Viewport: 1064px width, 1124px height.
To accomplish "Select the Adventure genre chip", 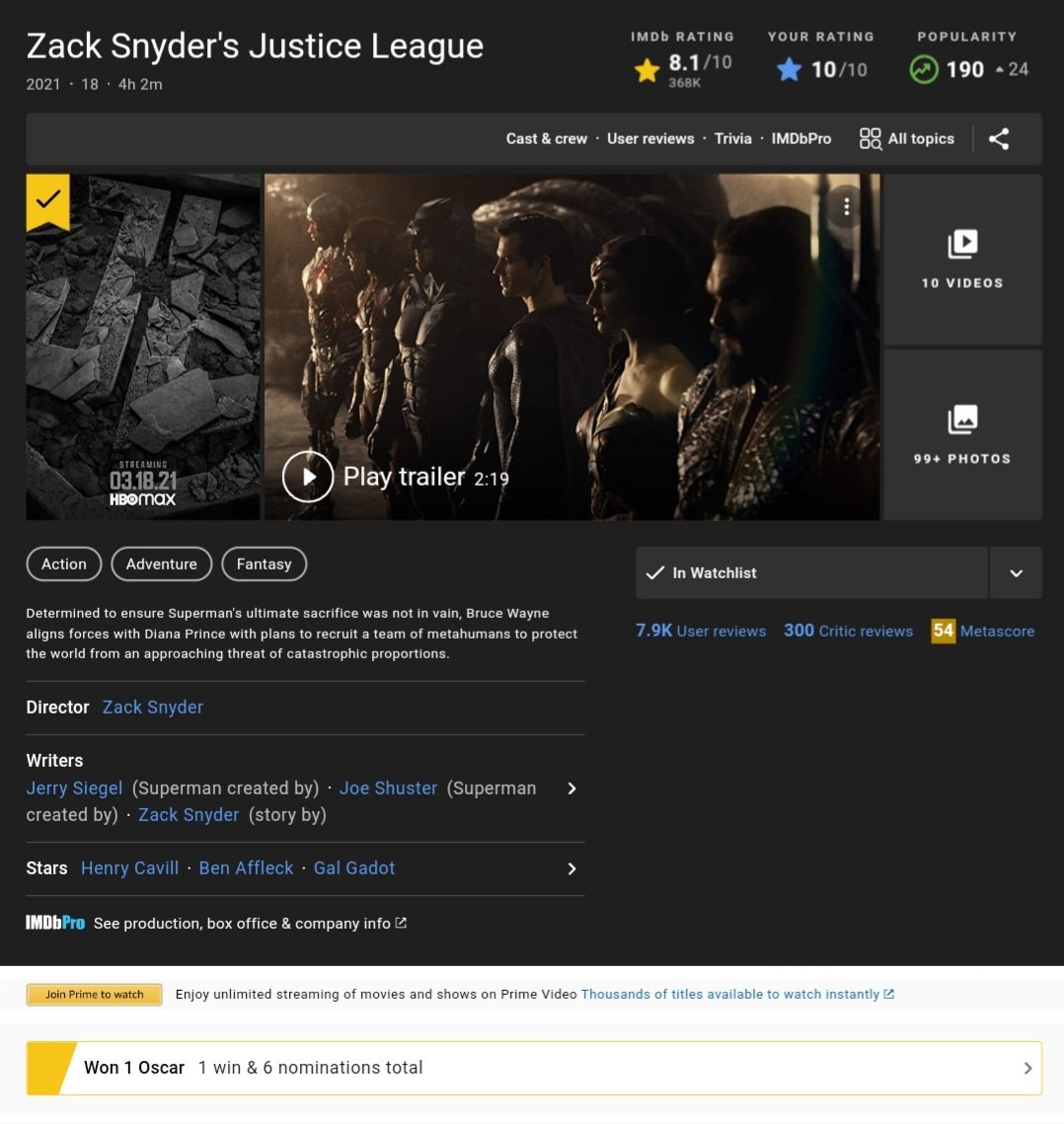I will 161,564.
